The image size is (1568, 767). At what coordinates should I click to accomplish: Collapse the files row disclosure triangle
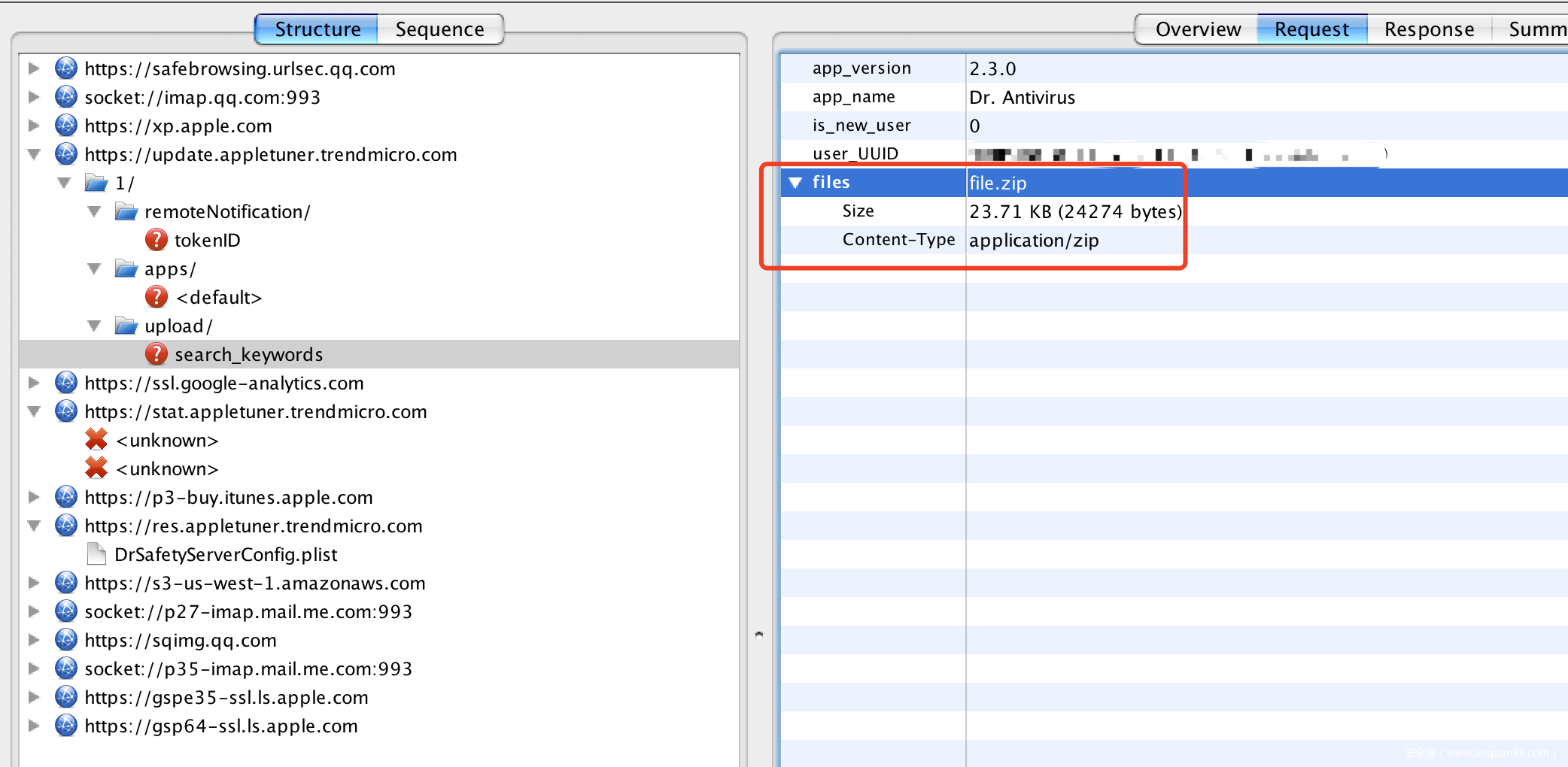[x=795, y=183]
